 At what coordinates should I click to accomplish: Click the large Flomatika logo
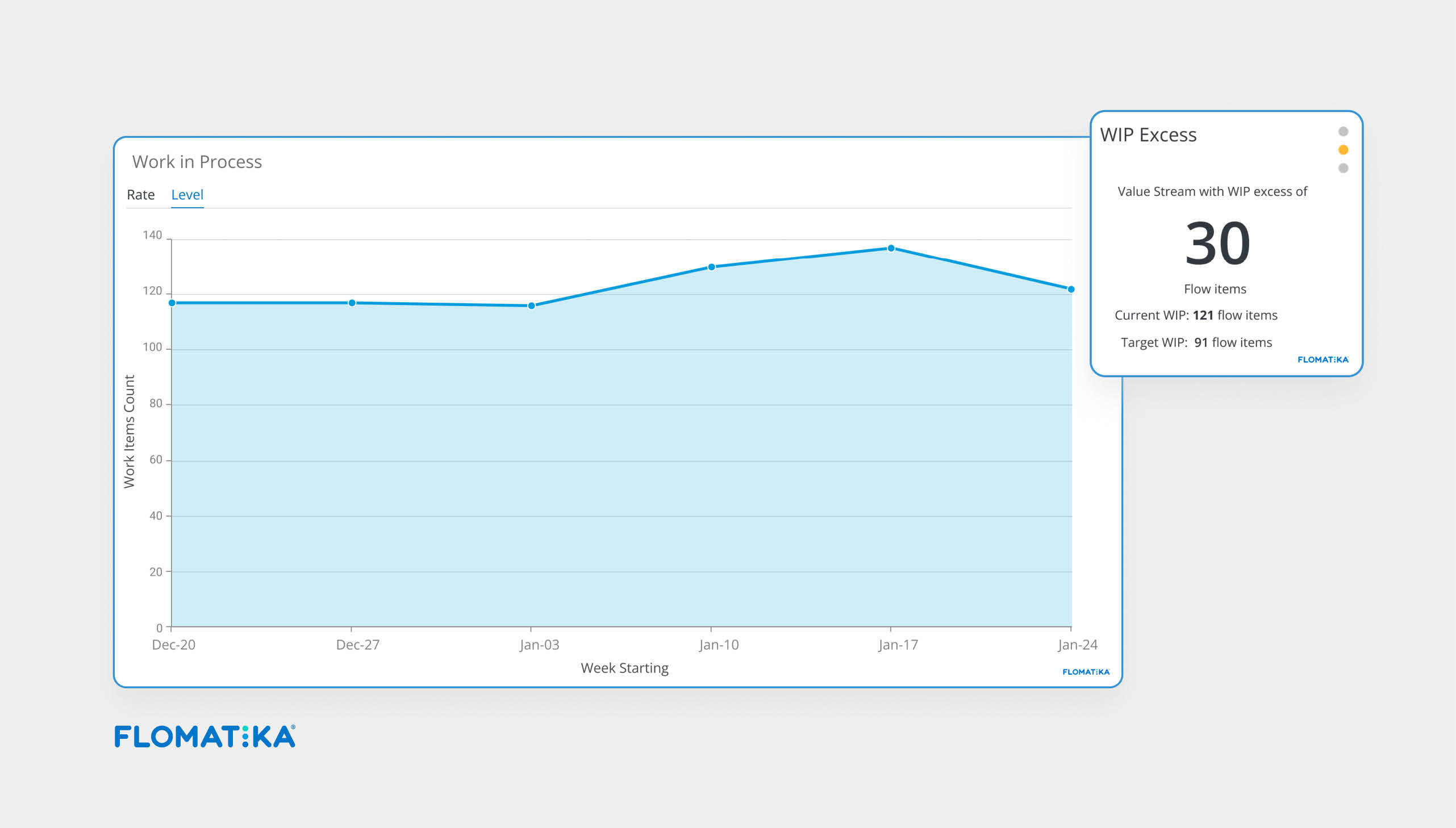pos(205,737)
